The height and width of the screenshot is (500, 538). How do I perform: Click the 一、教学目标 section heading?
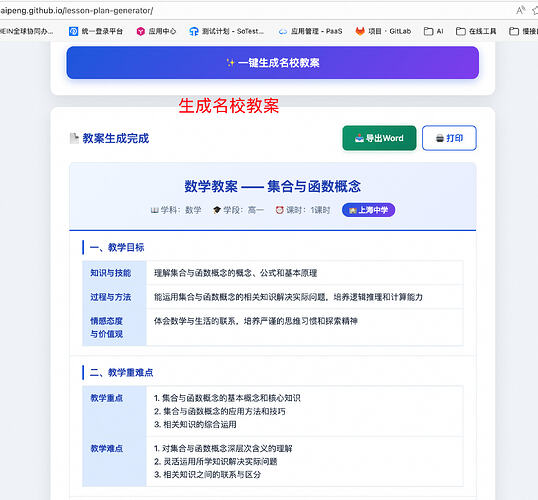[117, 247]
